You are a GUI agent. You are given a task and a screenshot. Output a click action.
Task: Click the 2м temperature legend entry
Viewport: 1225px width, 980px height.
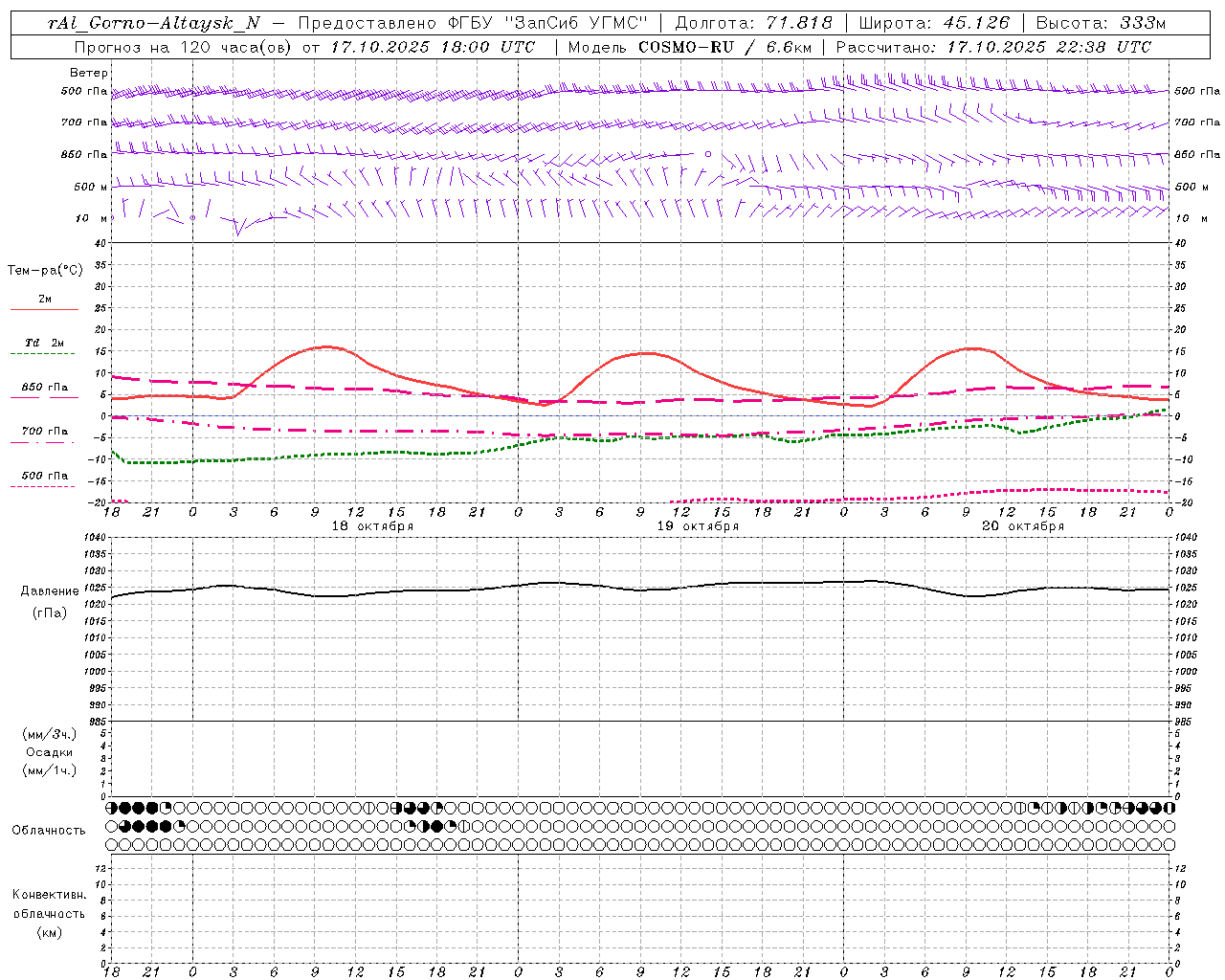[x=45, y=300]
